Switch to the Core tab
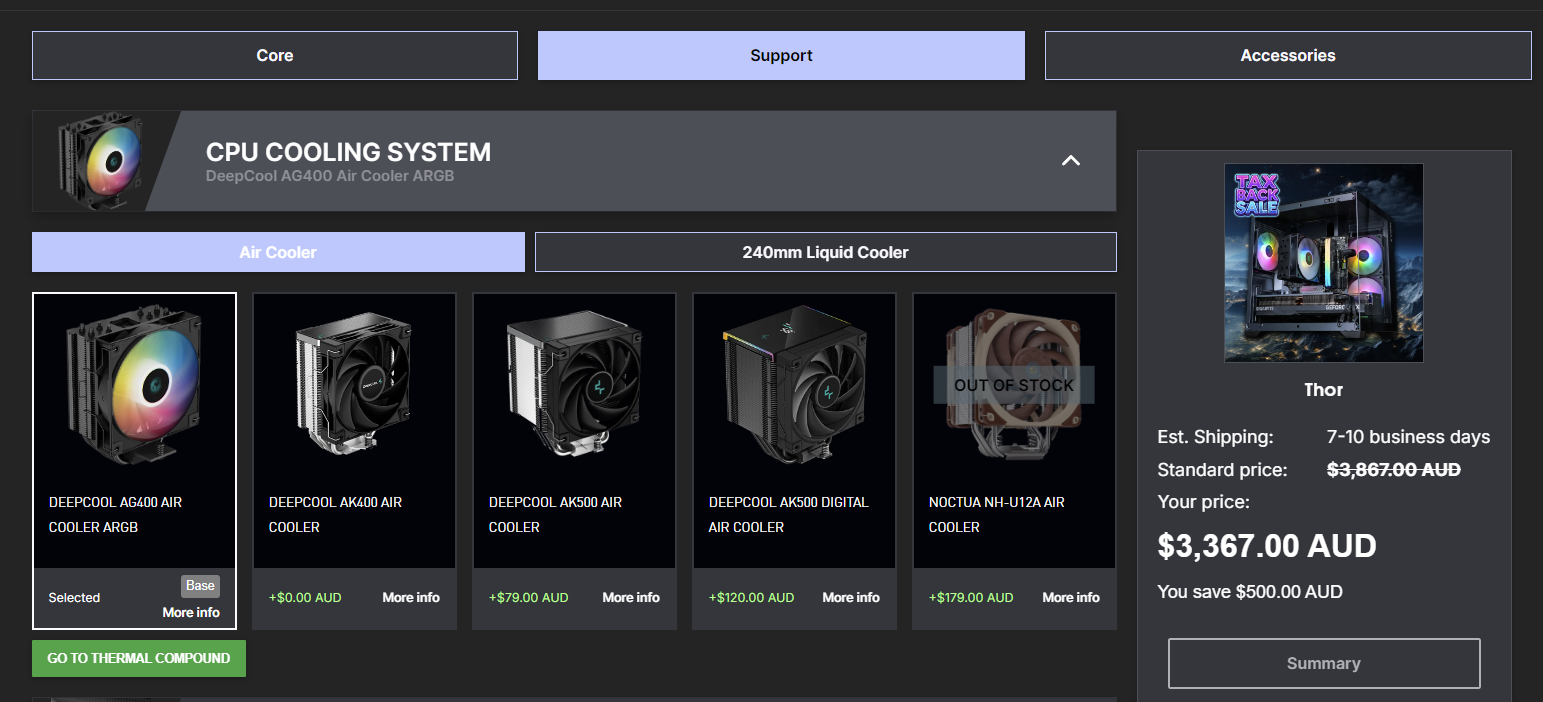Screen dimensions: 1543x702 tap(275, 56)
